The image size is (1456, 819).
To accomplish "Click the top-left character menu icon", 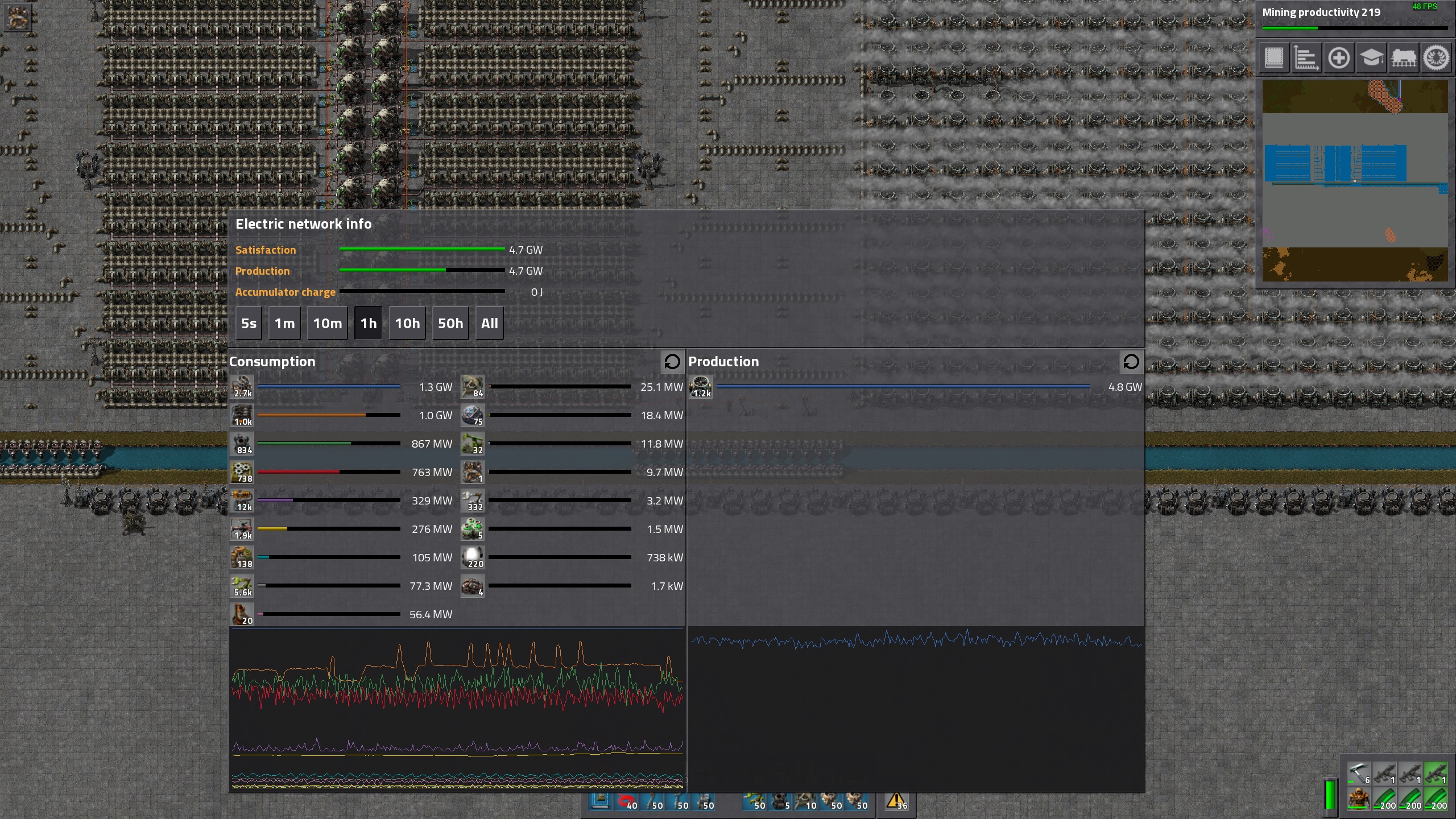I will pos(17,18).
